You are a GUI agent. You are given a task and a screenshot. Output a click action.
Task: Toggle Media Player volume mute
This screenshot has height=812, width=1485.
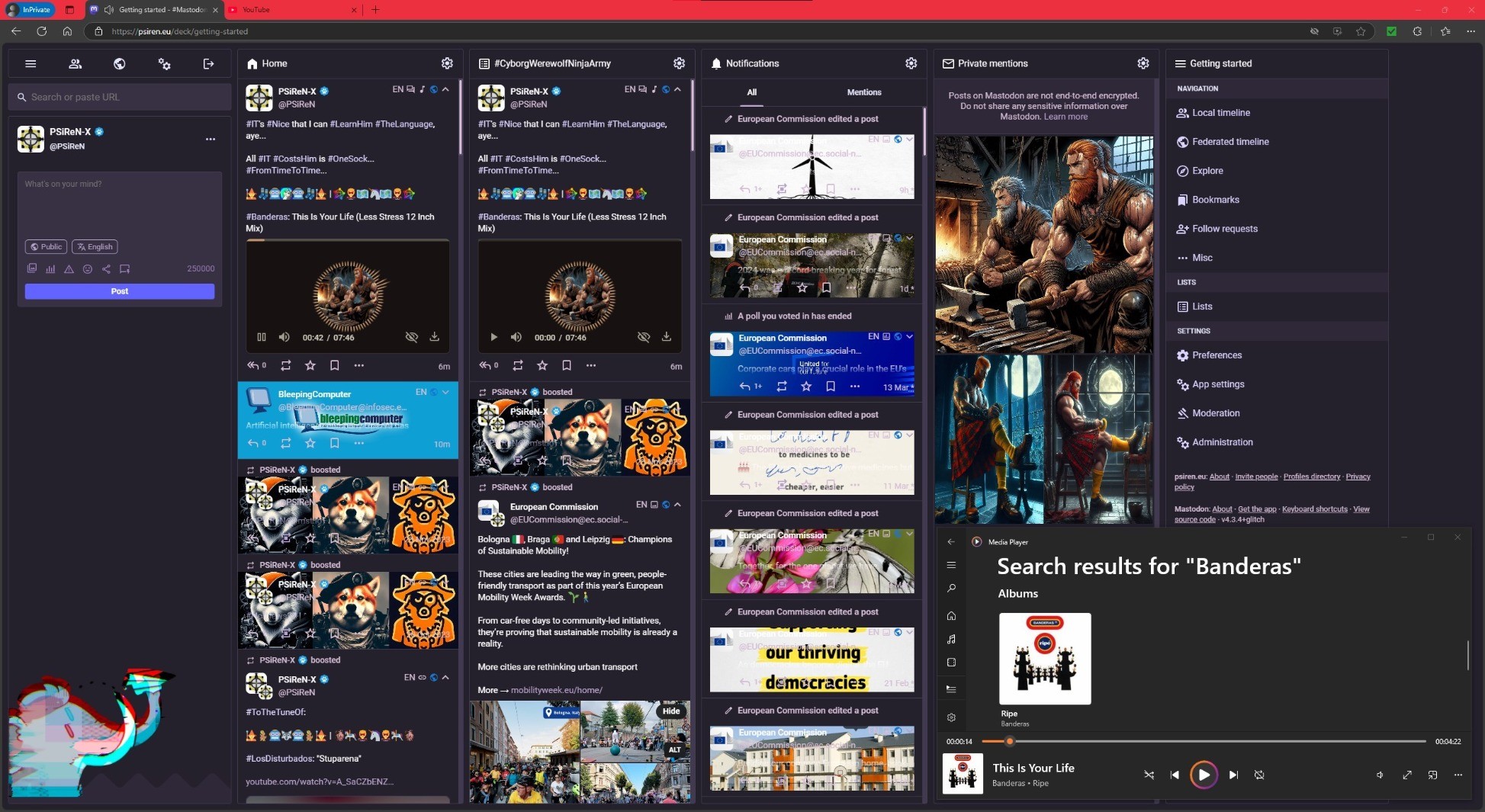[x=1380, y=775]
